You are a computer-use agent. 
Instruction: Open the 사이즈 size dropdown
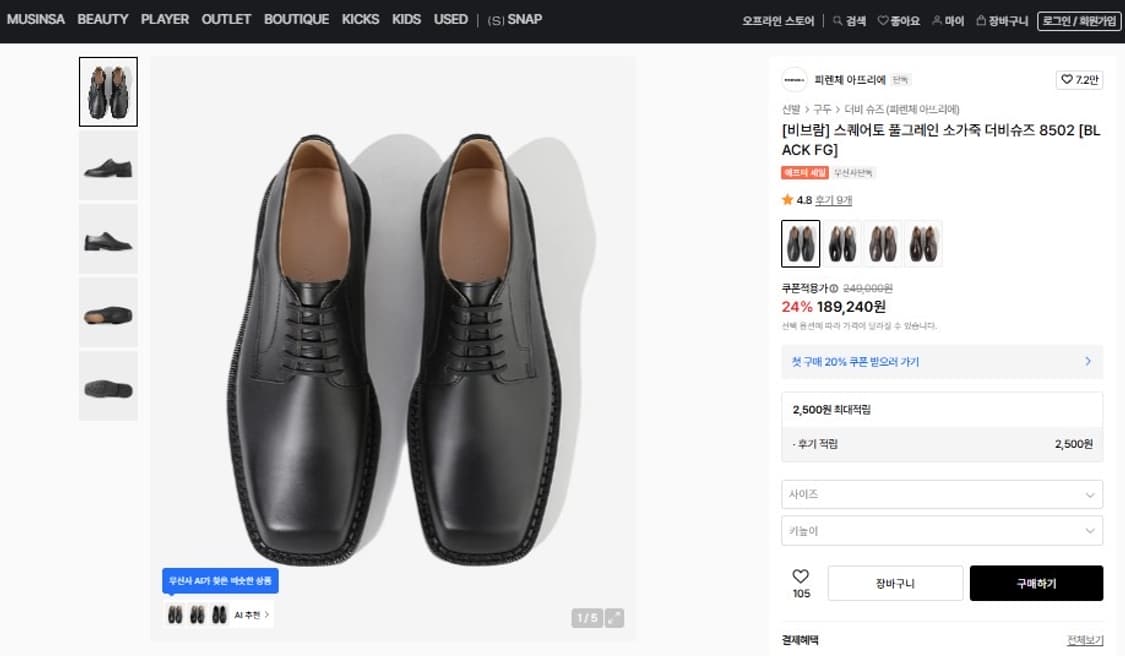941,494
